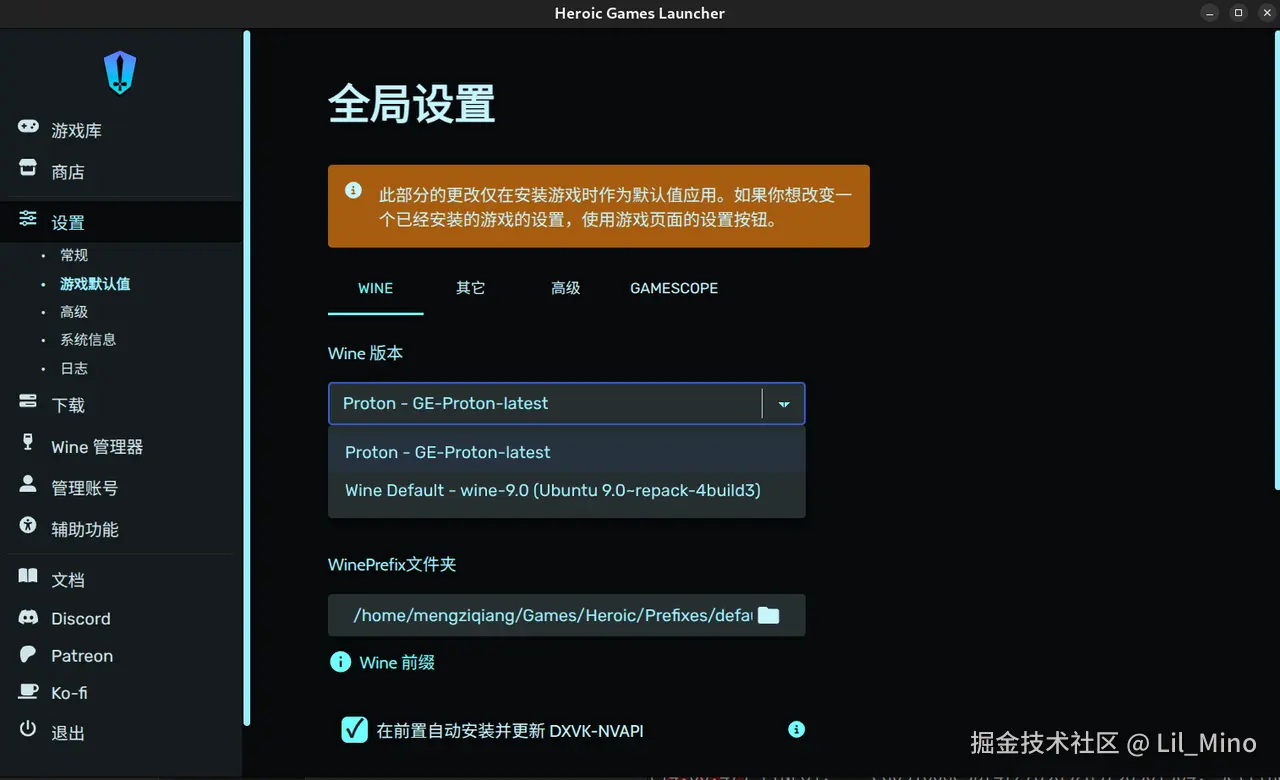Open the Ko-fi page
Viewport: 1280px width, 780px height.
pos(72,693)
